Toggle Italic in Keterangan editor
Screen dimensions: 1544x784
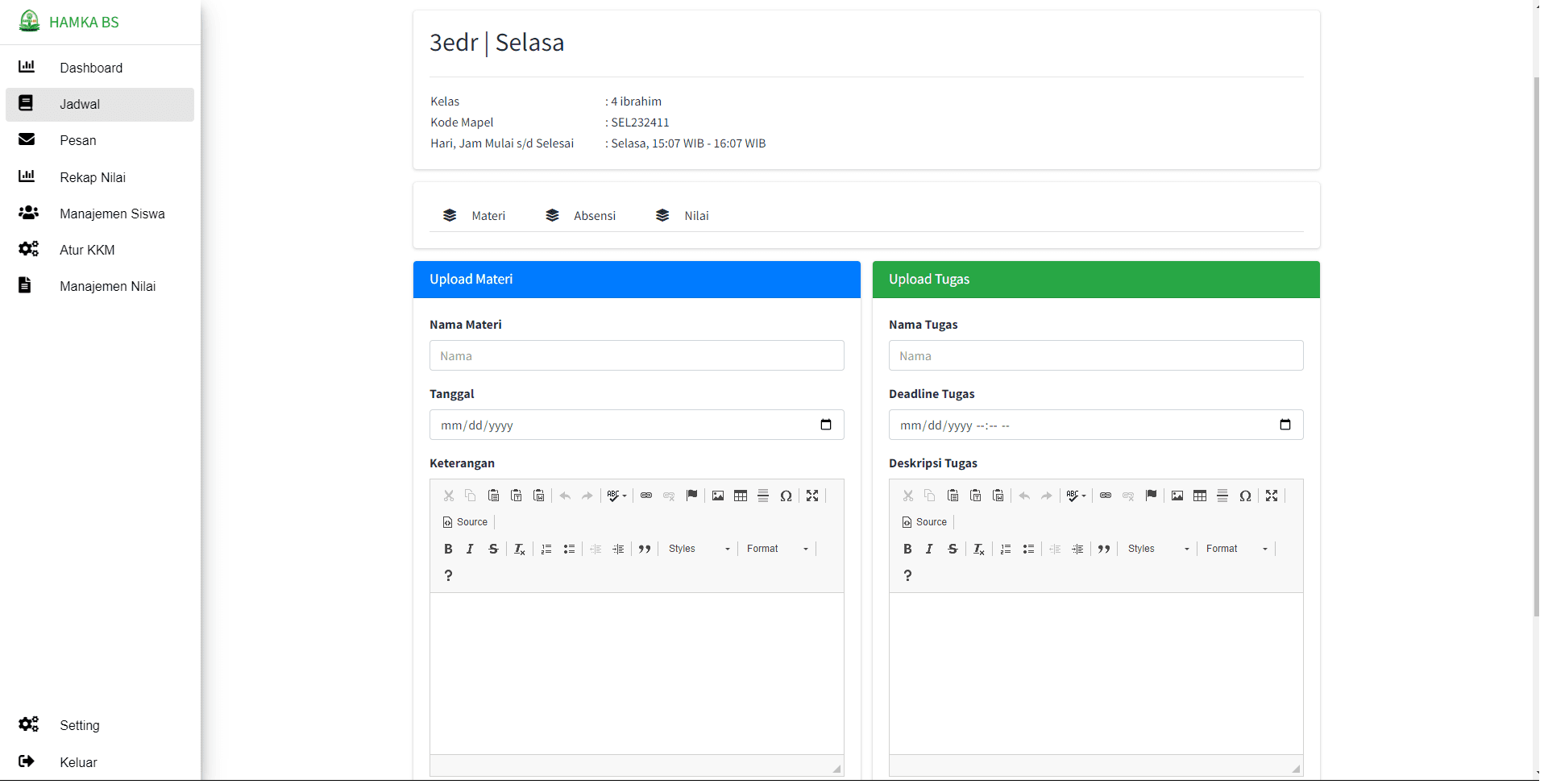coord(471,549)
